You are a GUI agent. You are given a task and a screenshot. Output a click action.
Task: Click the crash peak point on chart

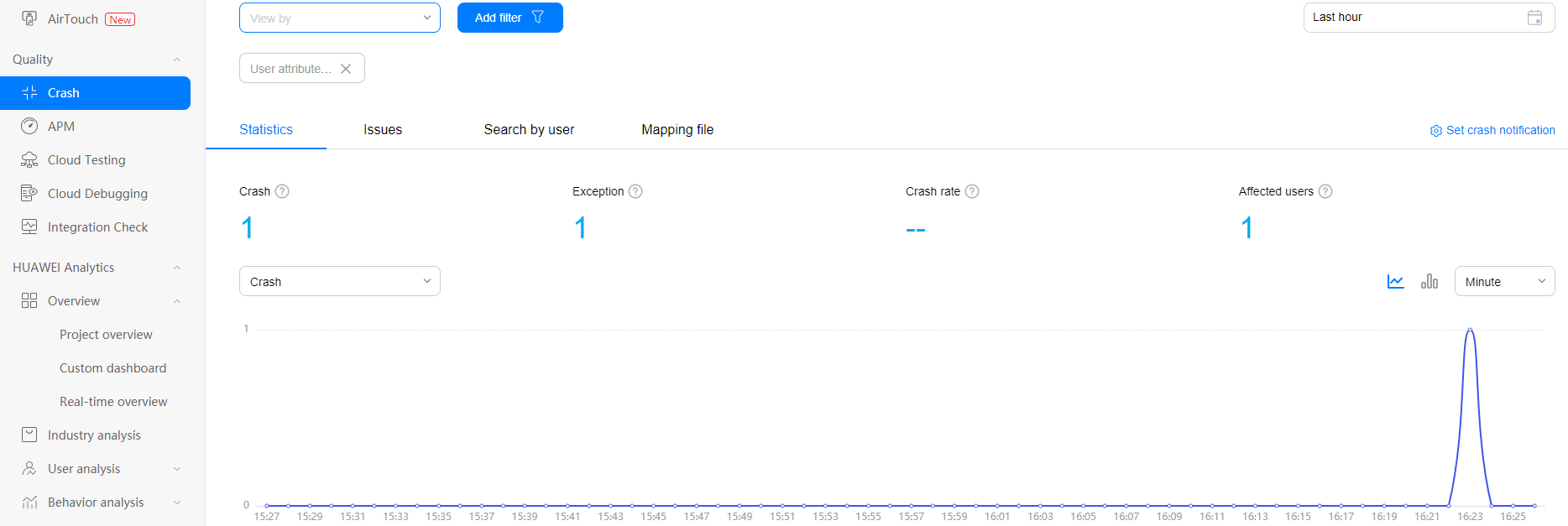[x=1470, y=330]
